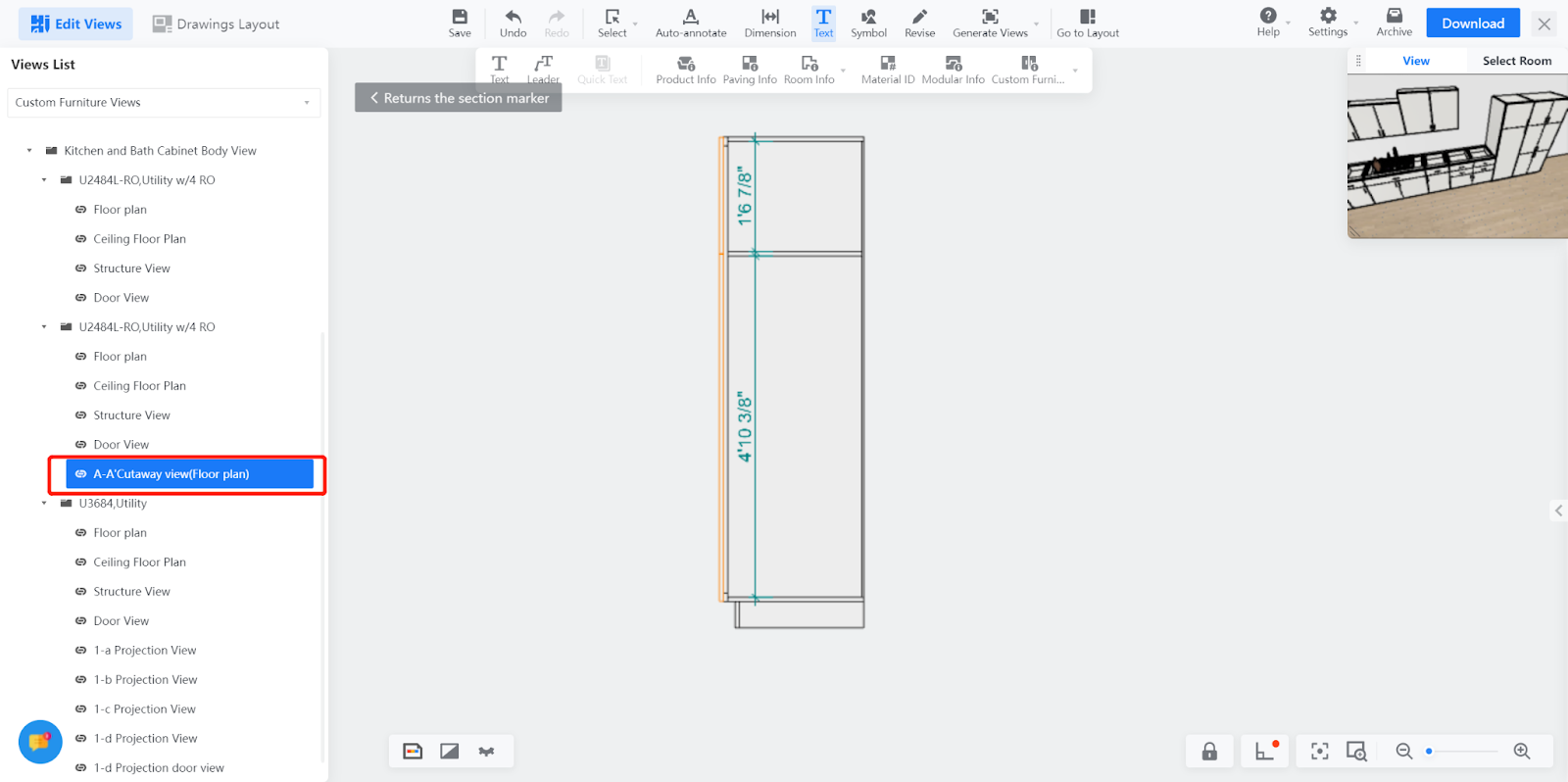Click the Material ID tool
The image size is (1568, 782).
(x=887, y=70)
